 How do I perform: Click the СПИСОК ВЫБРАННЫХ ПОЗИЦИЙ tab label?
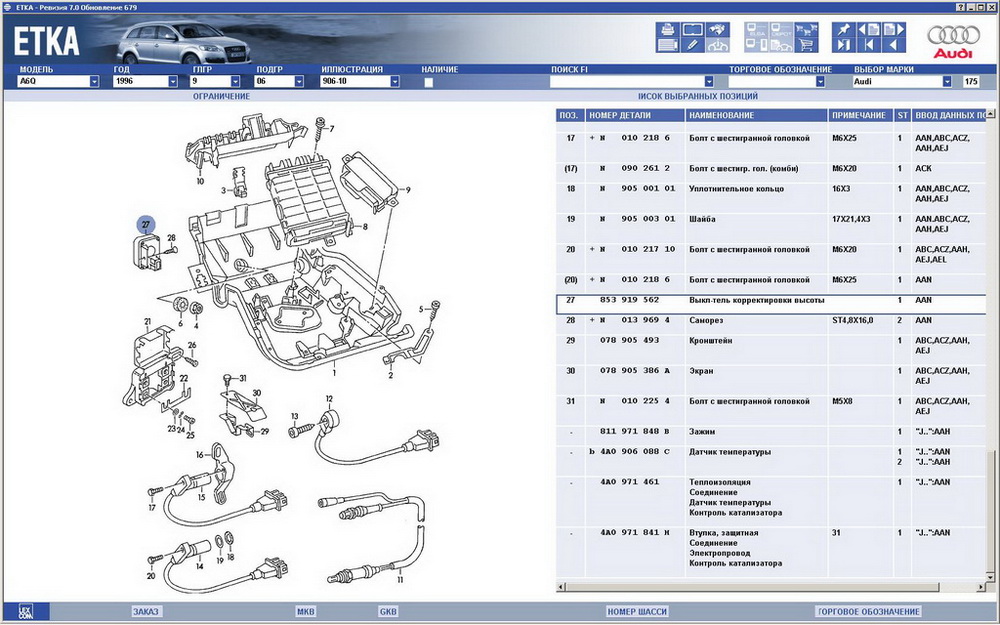698,96
